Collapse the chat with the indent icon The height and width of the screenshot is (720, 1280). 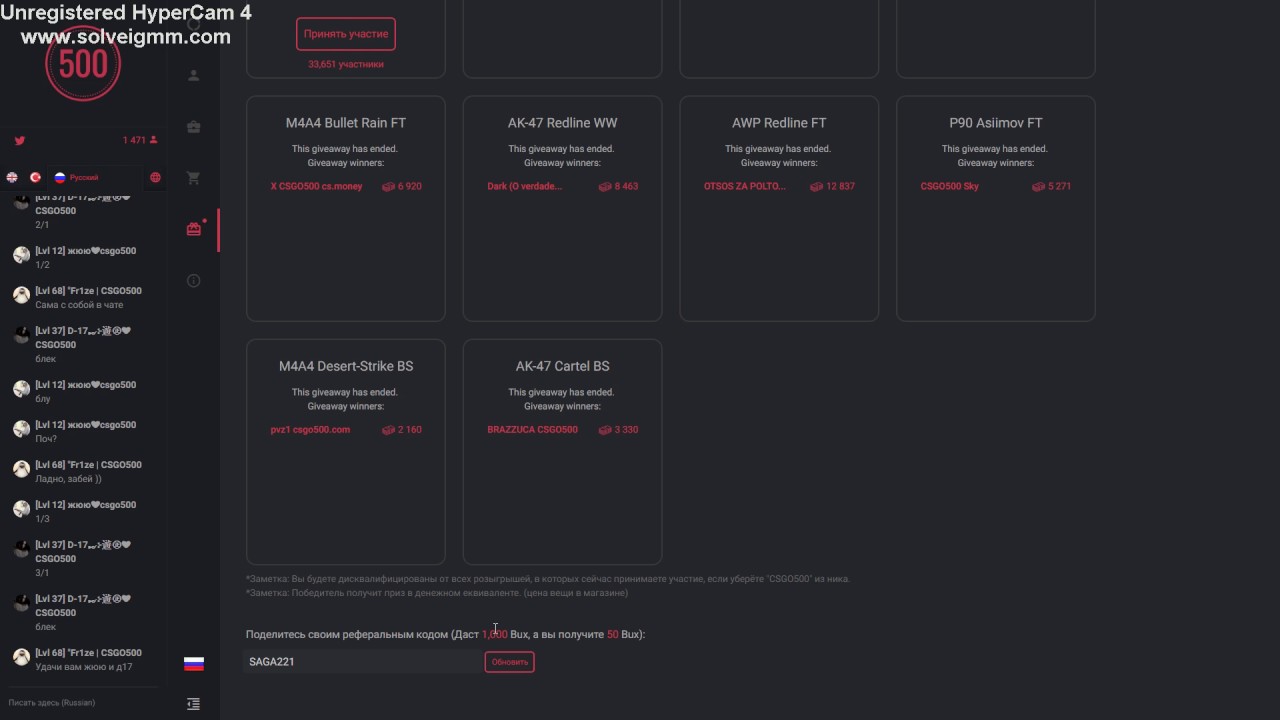[x=194, y=704]
